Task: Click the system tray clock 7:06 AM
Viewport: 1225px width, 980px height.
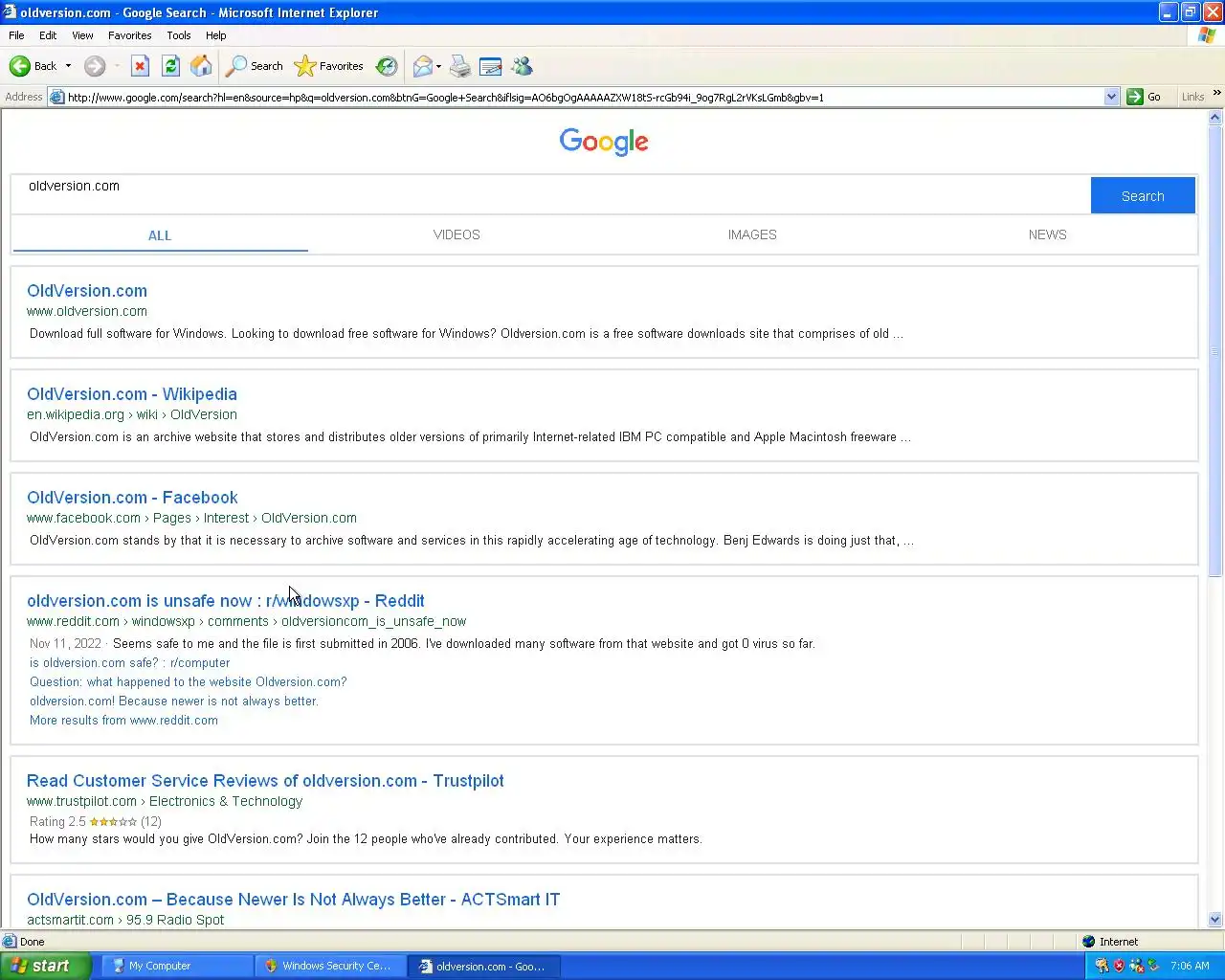Action: pos(1190,966)
